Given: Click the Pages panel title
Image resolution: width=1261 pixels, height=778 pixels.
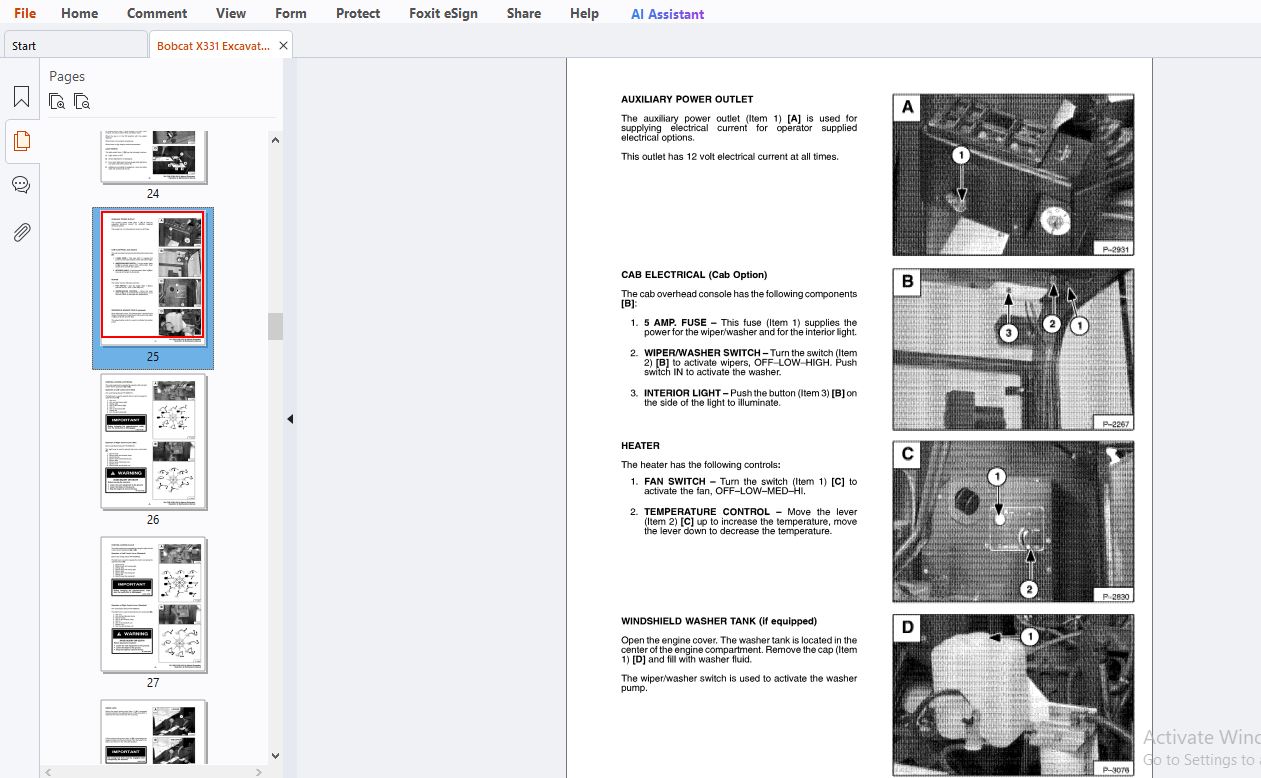Looking at the screenshot, I should (x=67, y=76).
